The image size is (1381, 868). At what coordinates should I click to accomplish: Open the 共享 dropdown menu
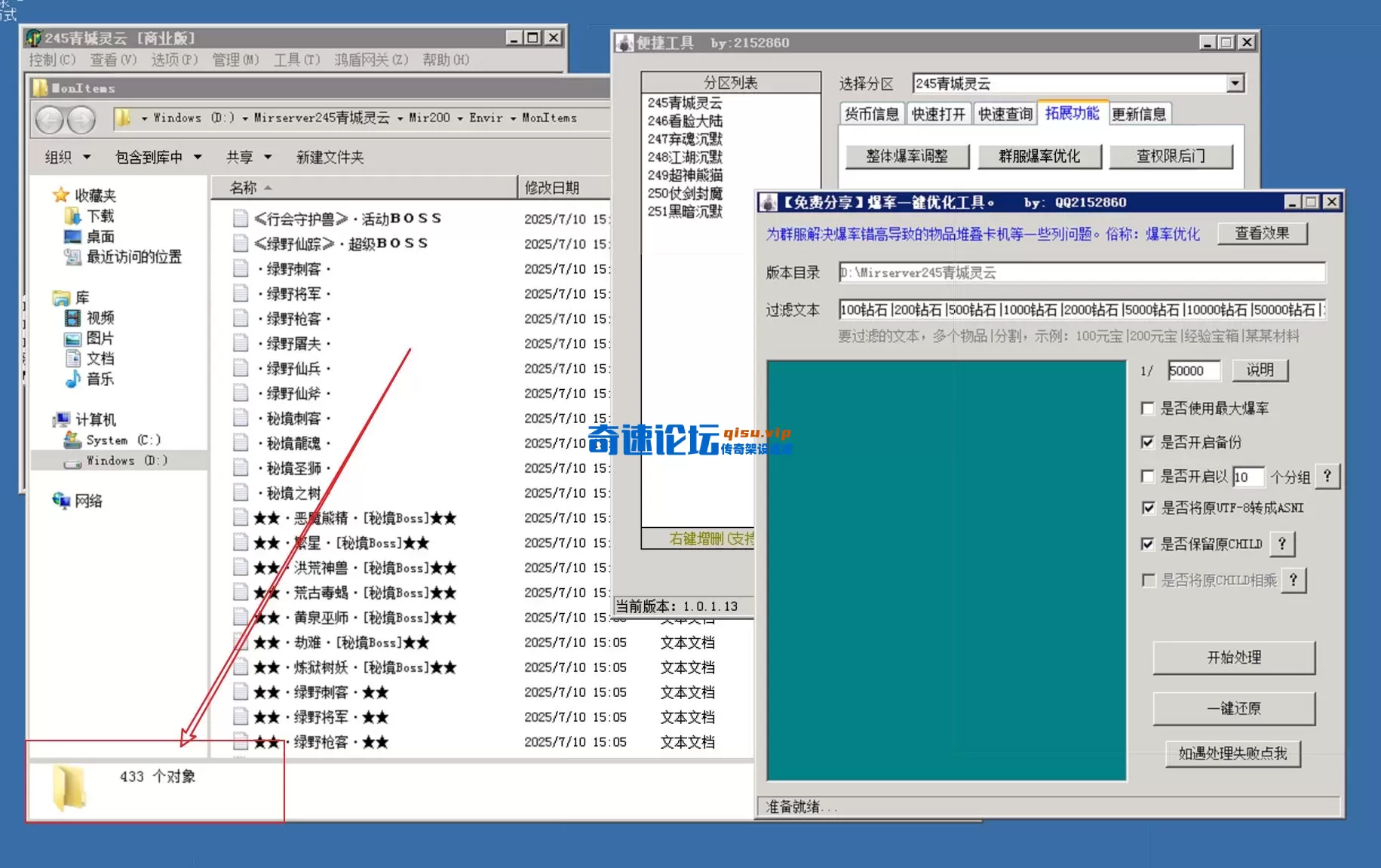click(247, 157)
